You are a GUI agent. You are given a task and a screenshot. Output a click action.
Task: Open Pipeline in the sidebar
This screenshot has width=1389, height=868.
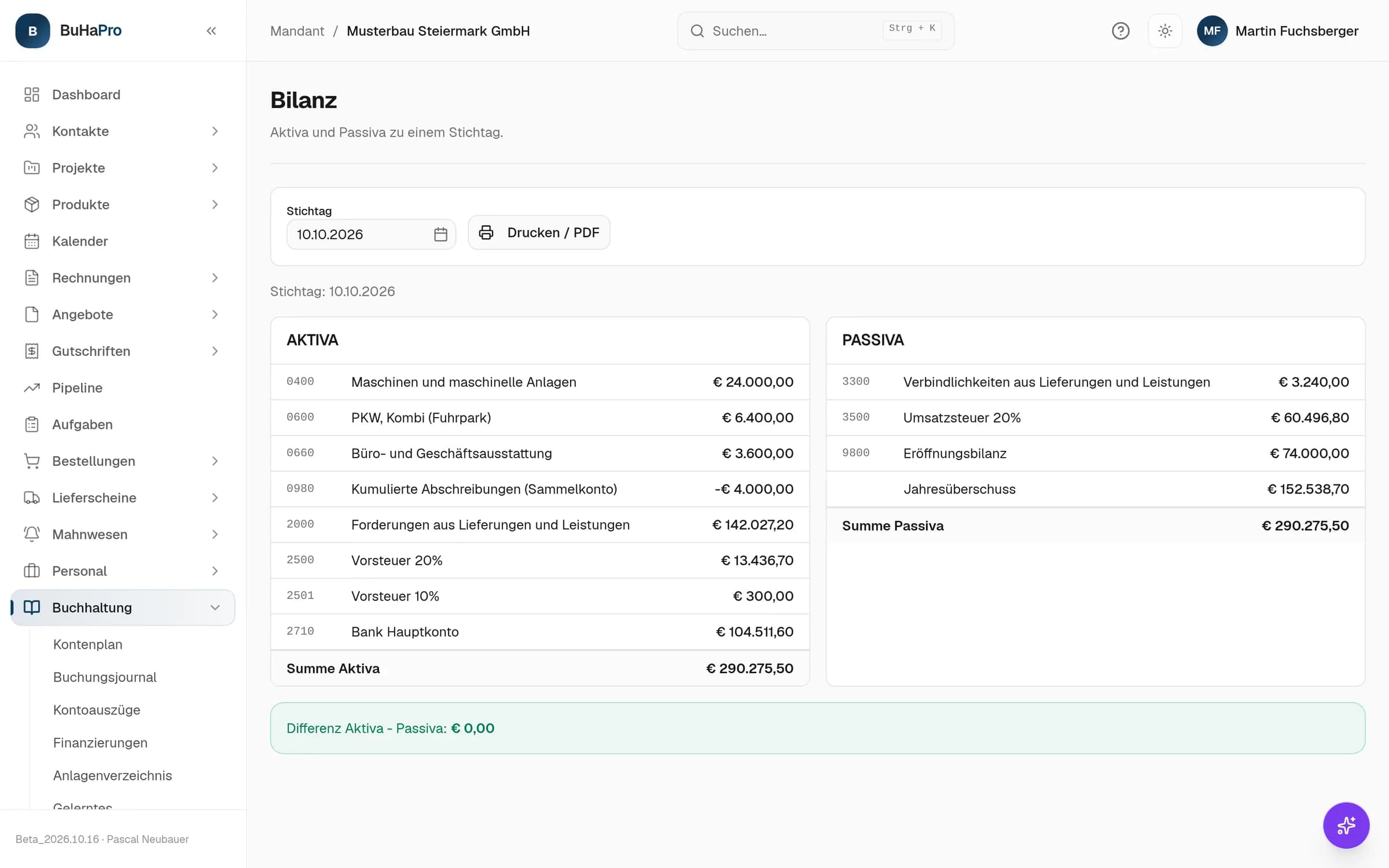pos(123,388)
